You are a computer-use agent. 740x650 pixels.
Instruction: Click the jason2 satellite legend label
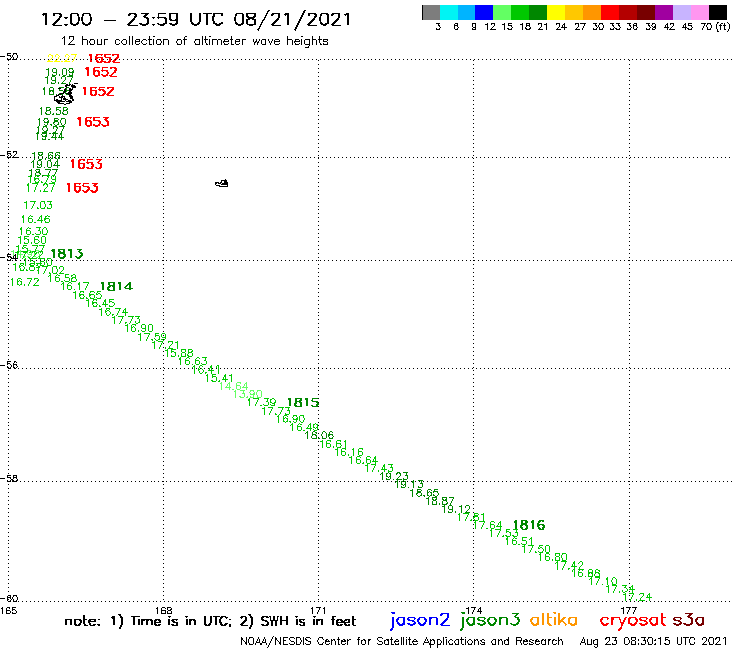tap(420, 620)
